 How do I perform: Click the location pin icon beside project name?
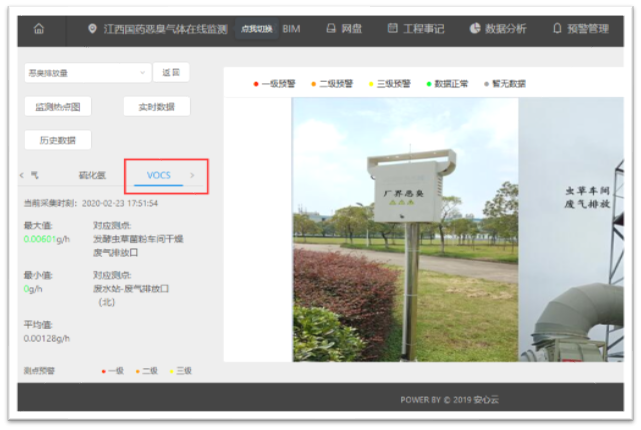point(92,28)
